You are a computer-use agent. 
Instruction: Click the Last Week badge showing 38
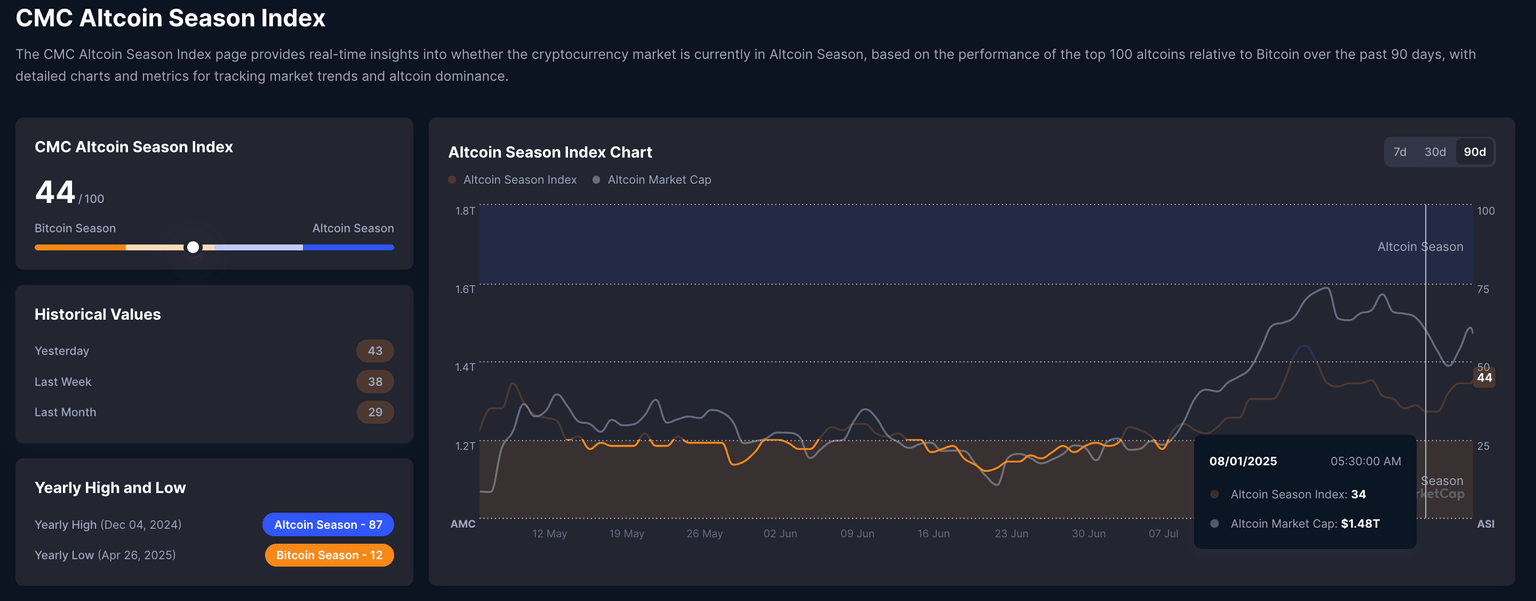(375, 382)
